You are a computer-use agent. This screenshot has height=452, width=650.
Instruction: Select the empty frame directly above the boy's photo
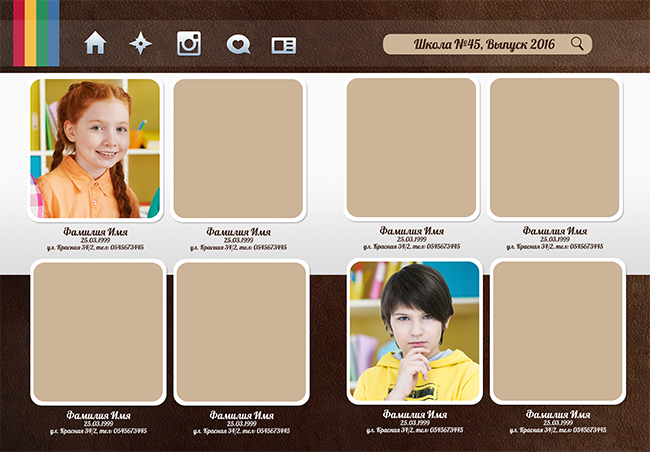411,147
